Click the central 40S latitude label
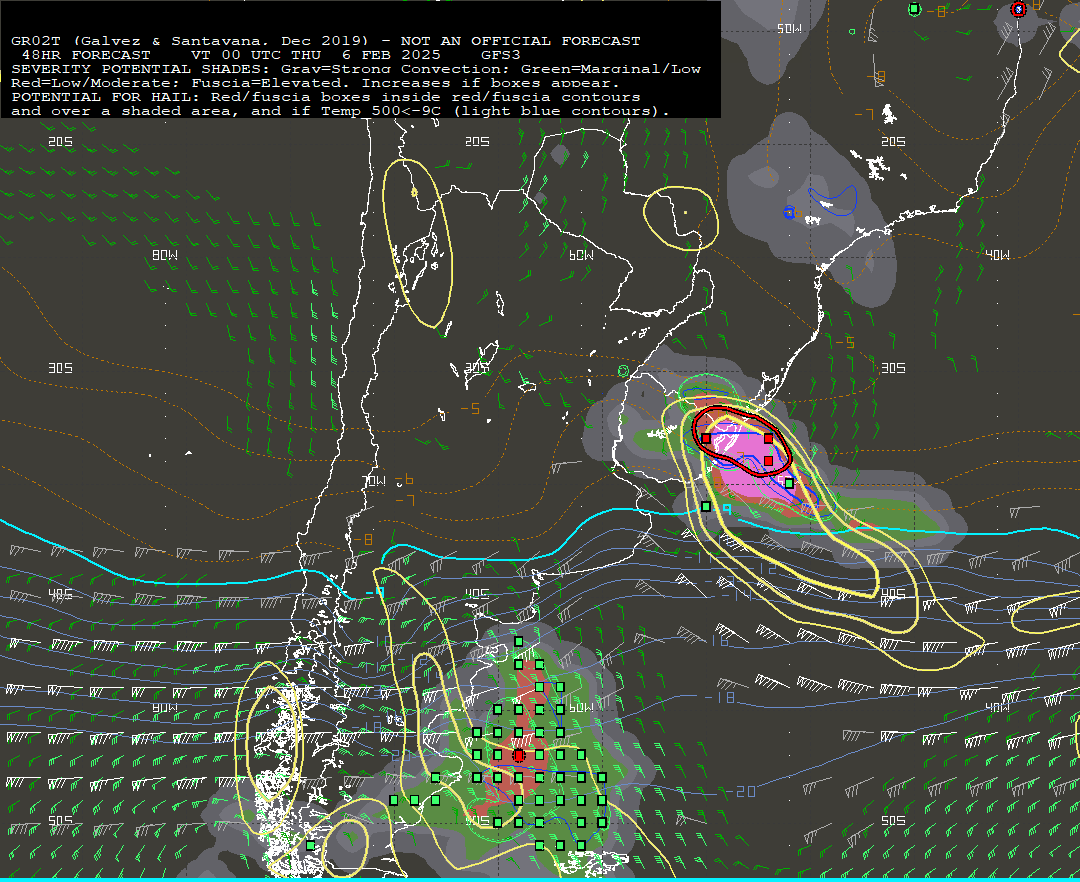Viewport: 1080px width, 882px height. (477, 594)
